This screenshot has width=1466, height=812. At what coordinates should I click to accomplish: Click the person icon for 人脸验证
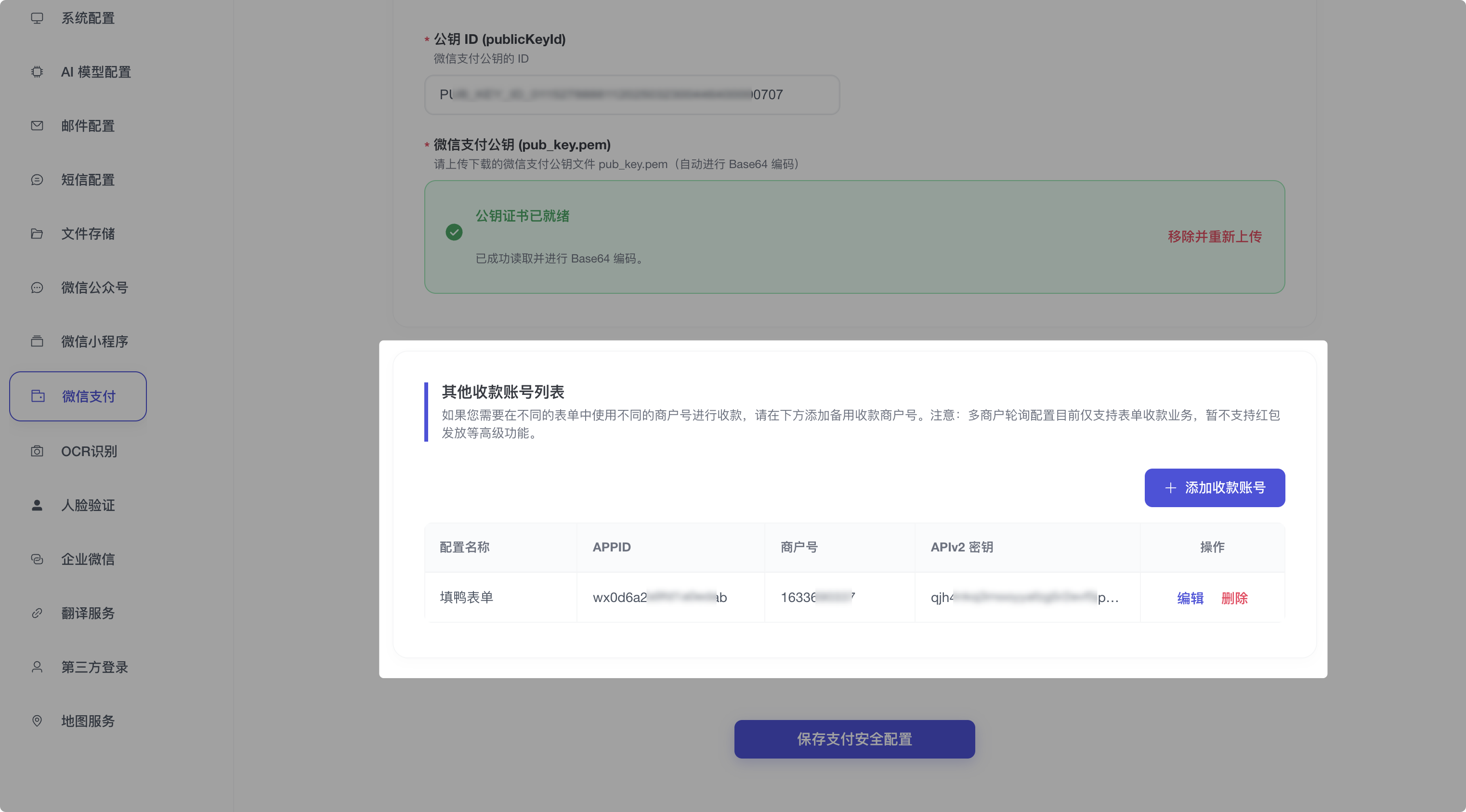click(x=37, y=505)
